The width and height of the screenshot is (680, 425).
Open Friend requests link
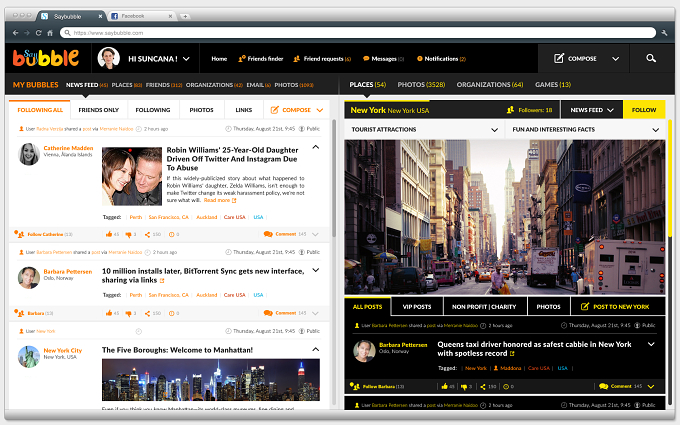[x=322, y=59]
